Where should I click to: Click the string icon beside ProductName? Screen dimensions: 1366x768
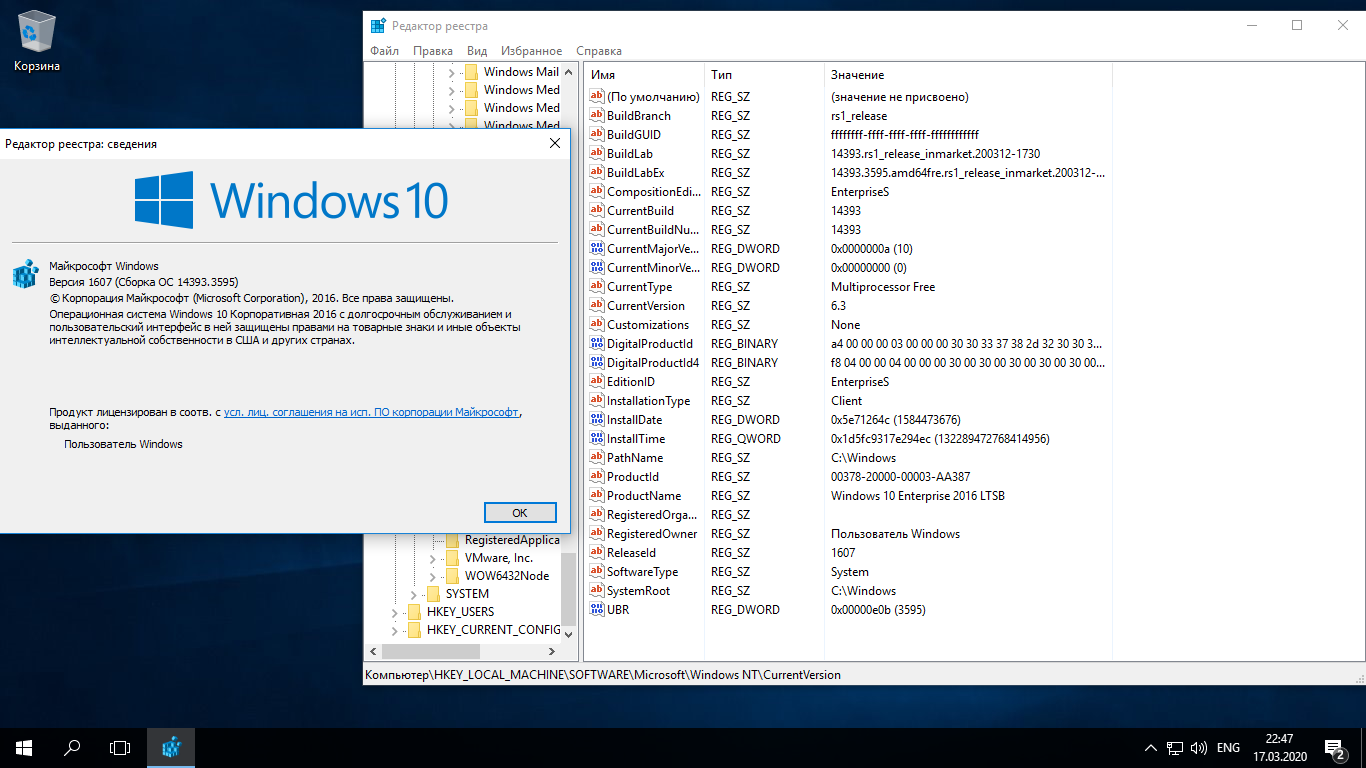597,496
